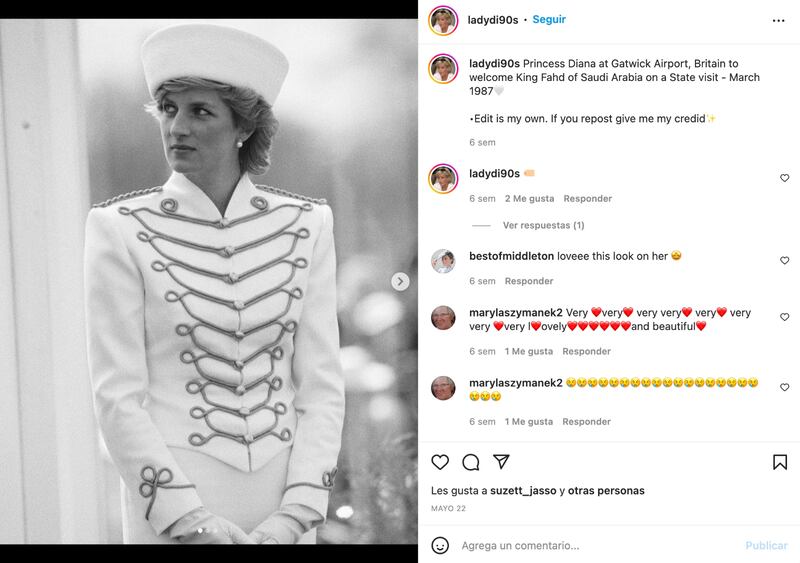Click the Diana black-and-white photo
This screenshot has height=563, width=800.
point(209,280)
